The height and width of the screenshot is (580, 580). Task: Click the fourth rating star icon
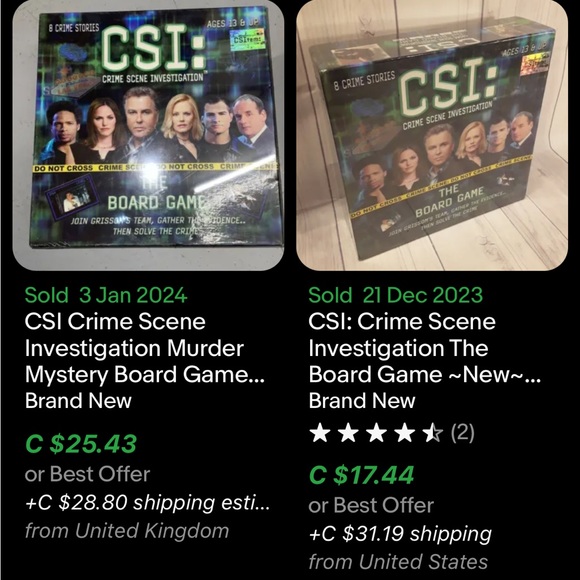tap(404, 433)
